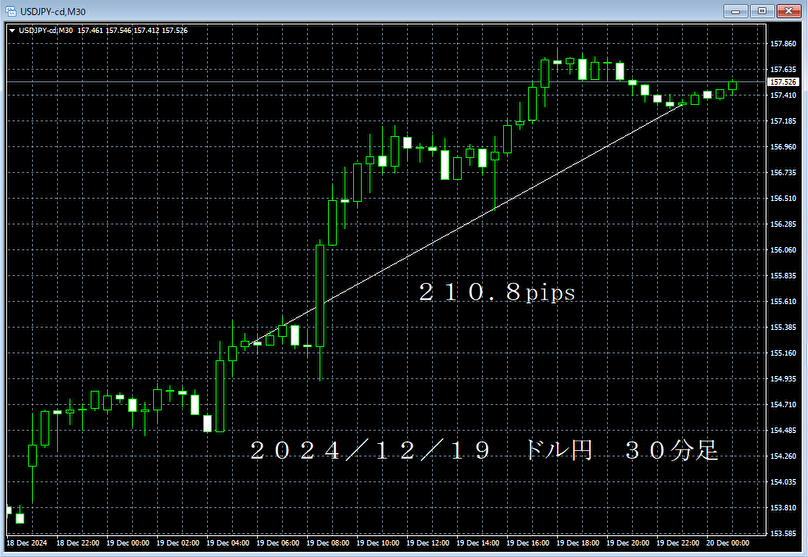Screen dimensions: 808x557
Task: Close the USDJPY-cd,M30 chart window
Action: [788, 11]
